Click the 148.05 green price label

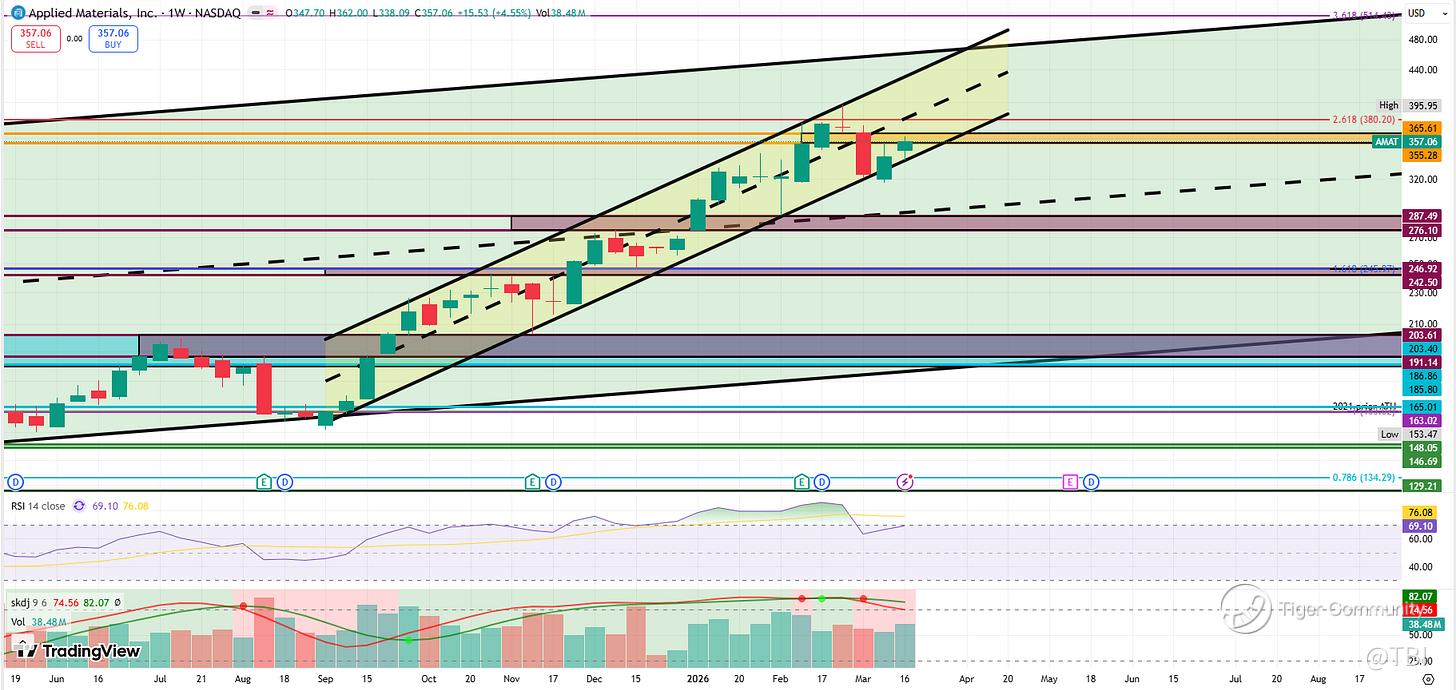[1421, 449]
